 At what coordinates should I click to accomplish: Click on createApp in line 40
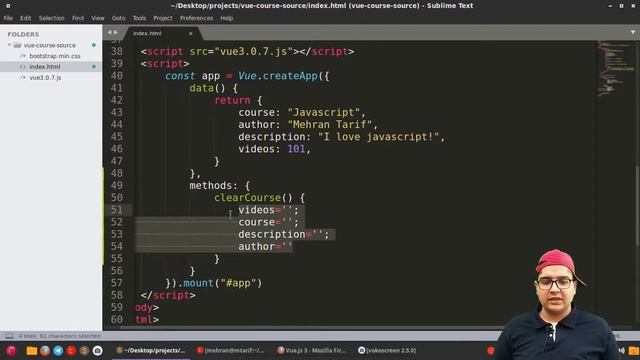click(290, 76)
